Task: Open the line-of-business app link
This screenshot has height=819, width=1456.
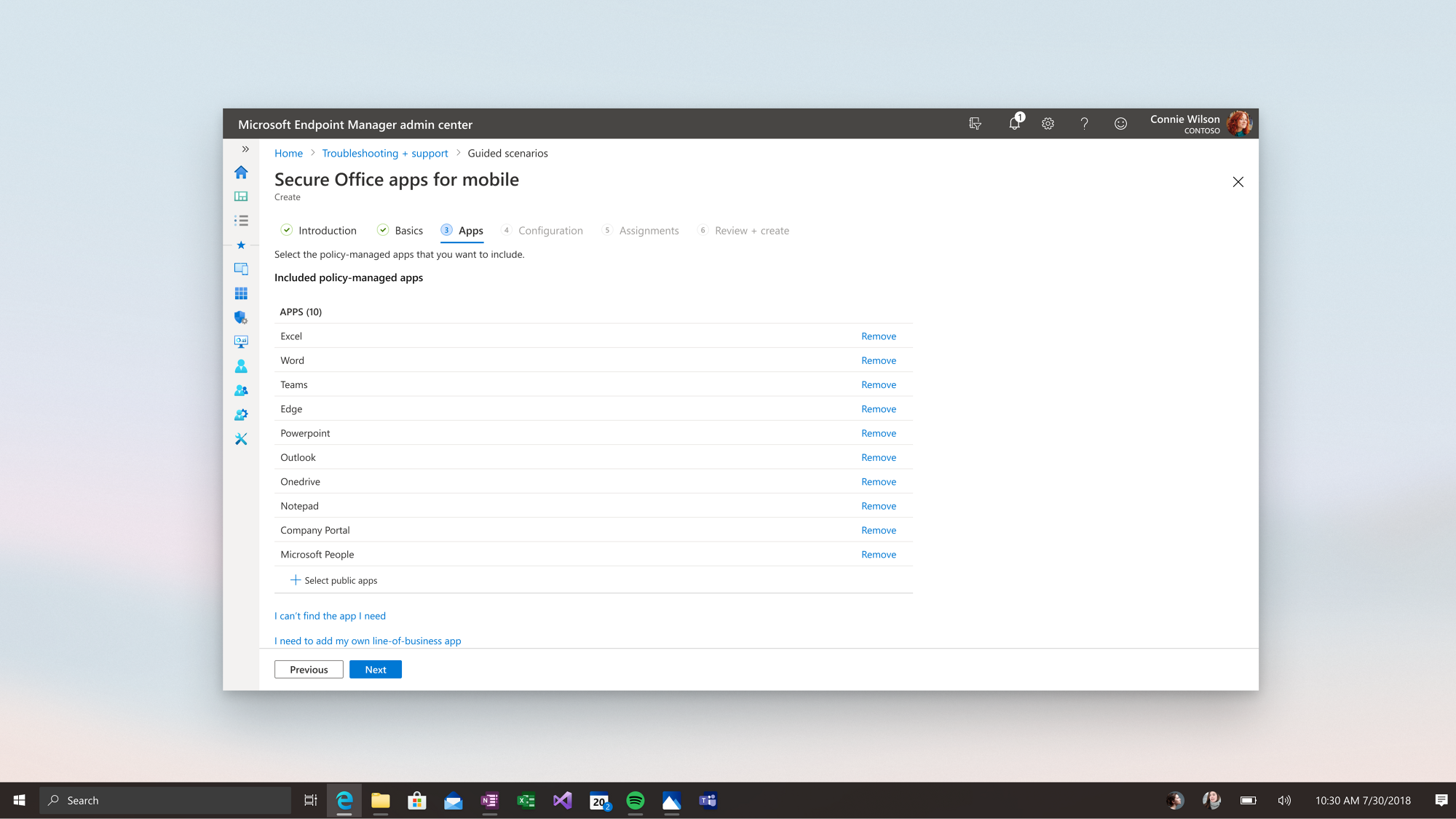Action: pyautogui.click(x=368, y=641)
